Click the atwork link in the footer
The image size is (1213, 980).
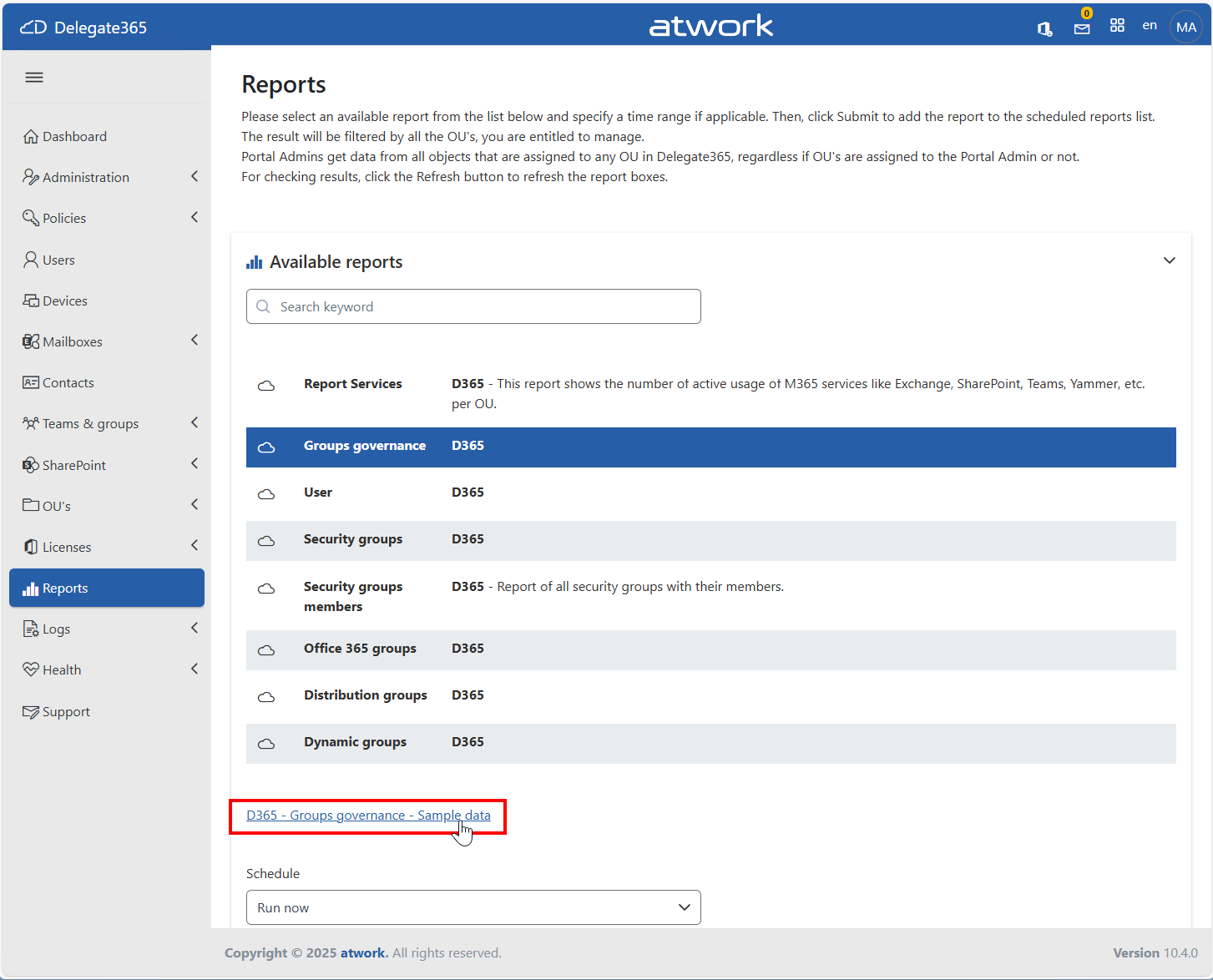[x=363, y=953]
